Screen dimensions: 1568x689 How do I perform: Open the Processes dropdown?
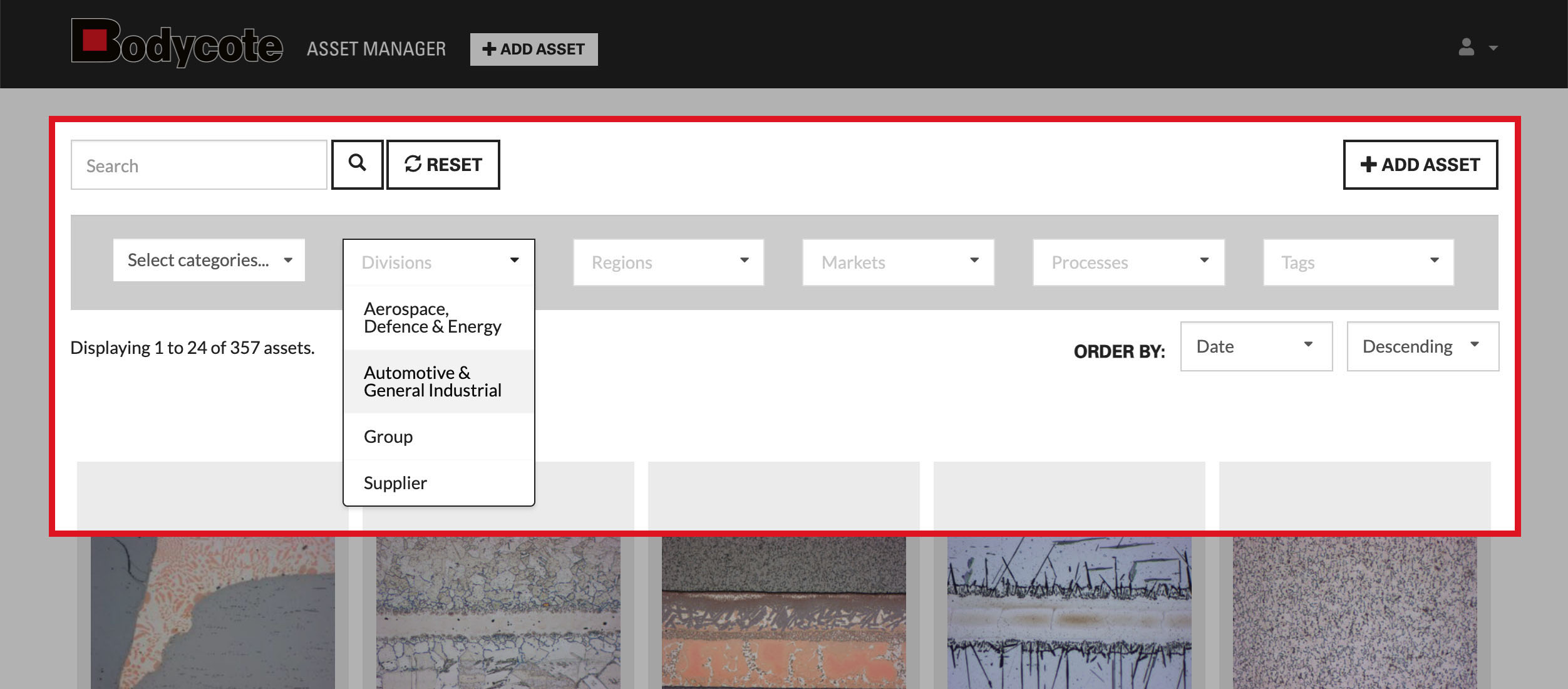click(1128, 262)
